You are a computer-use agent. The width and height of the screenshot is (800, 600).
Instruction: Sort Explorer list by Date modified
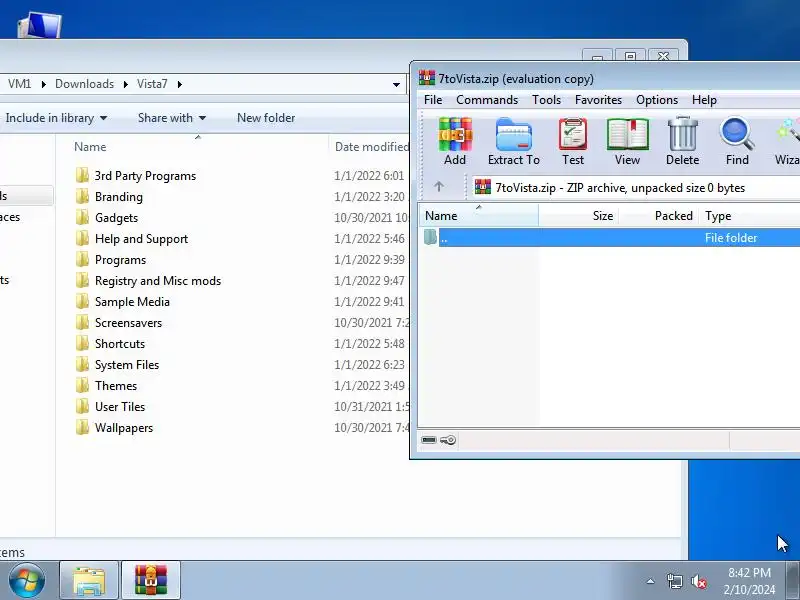371,147
